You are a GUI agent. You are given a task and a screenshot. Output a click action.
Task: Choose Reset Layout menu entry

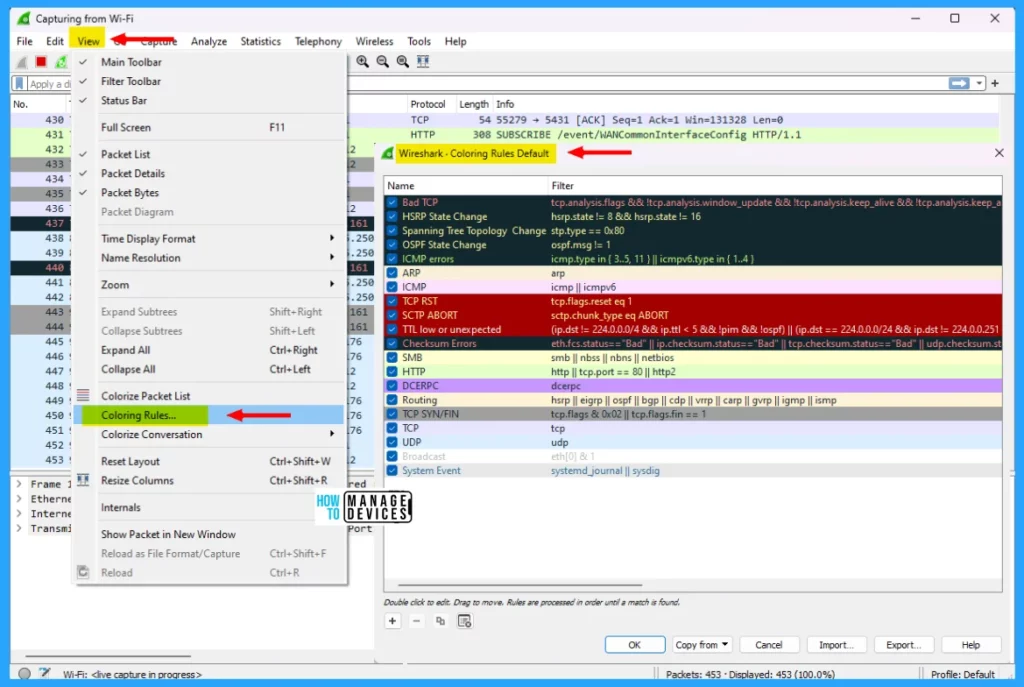(x=210, y=461)
